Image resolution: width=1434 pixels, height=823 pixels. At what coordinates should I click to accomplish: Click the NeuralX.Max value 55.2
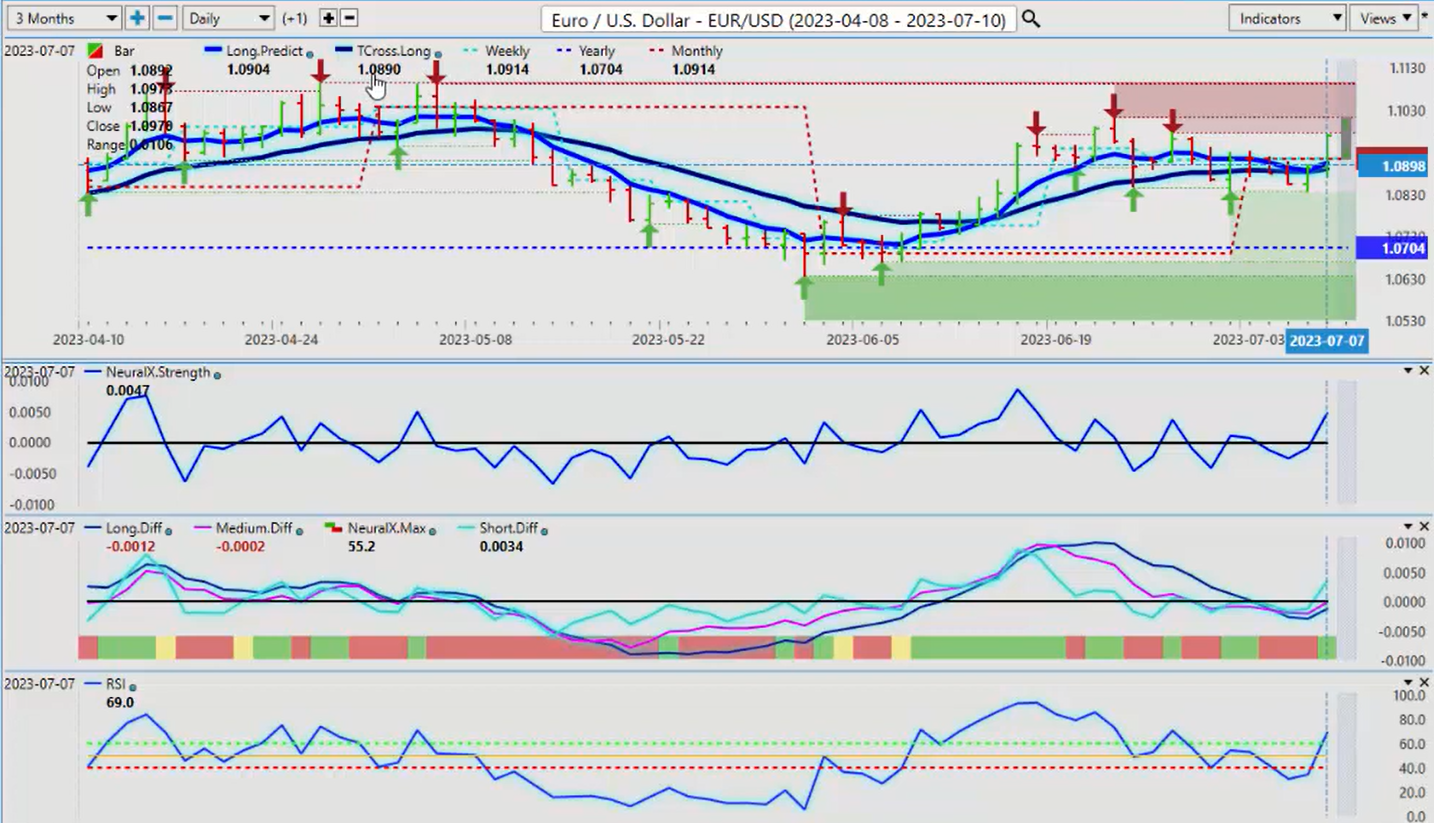click(x=360, y=547)
